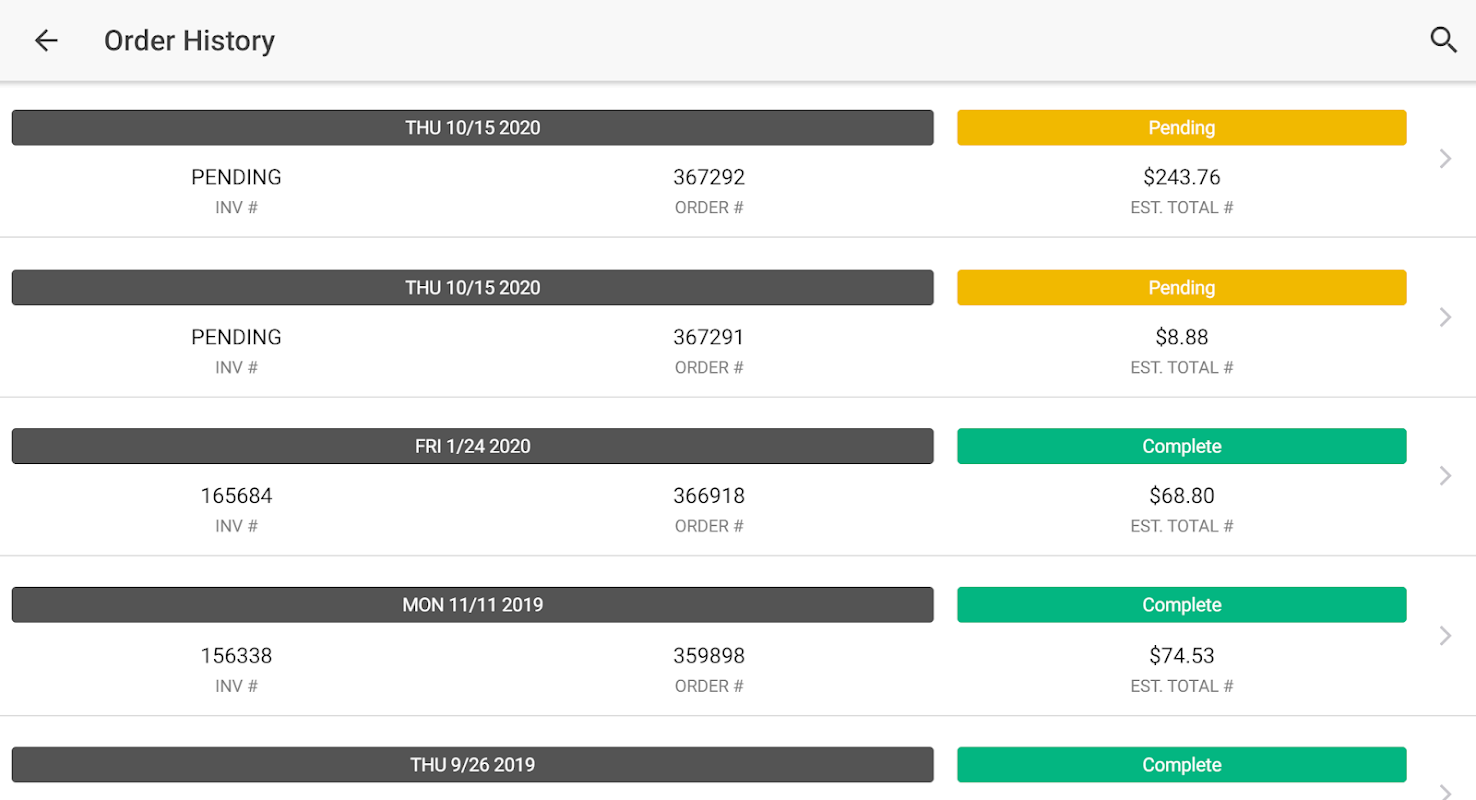This screenshot has width=1476, height=800.
Task: Click the $243.76 estimated total
Action: [x=1181, y=178]
